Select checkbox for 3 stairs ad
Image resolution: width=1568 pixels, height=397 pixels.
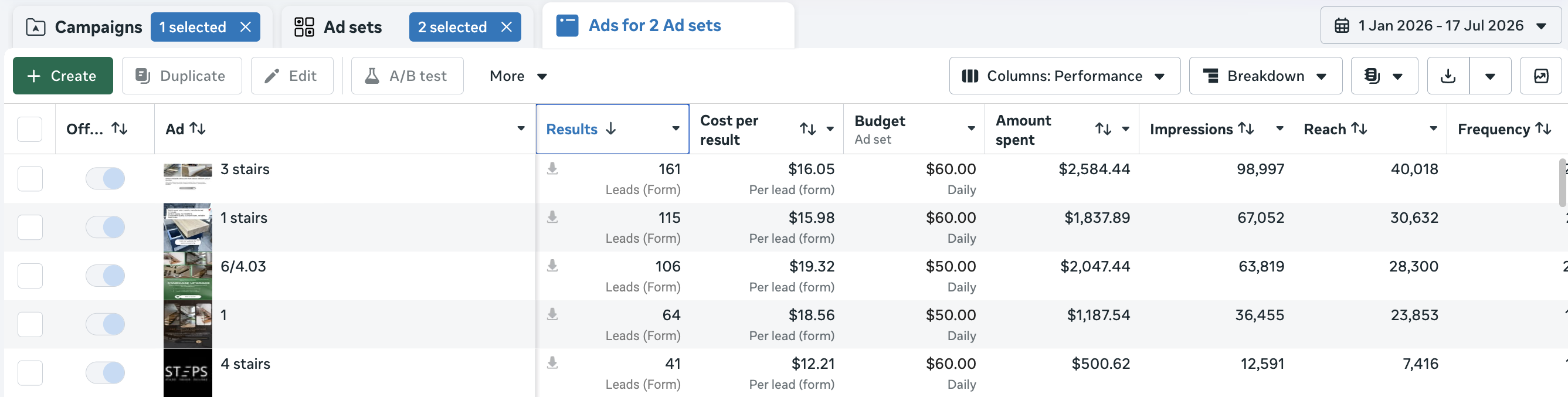30,178
